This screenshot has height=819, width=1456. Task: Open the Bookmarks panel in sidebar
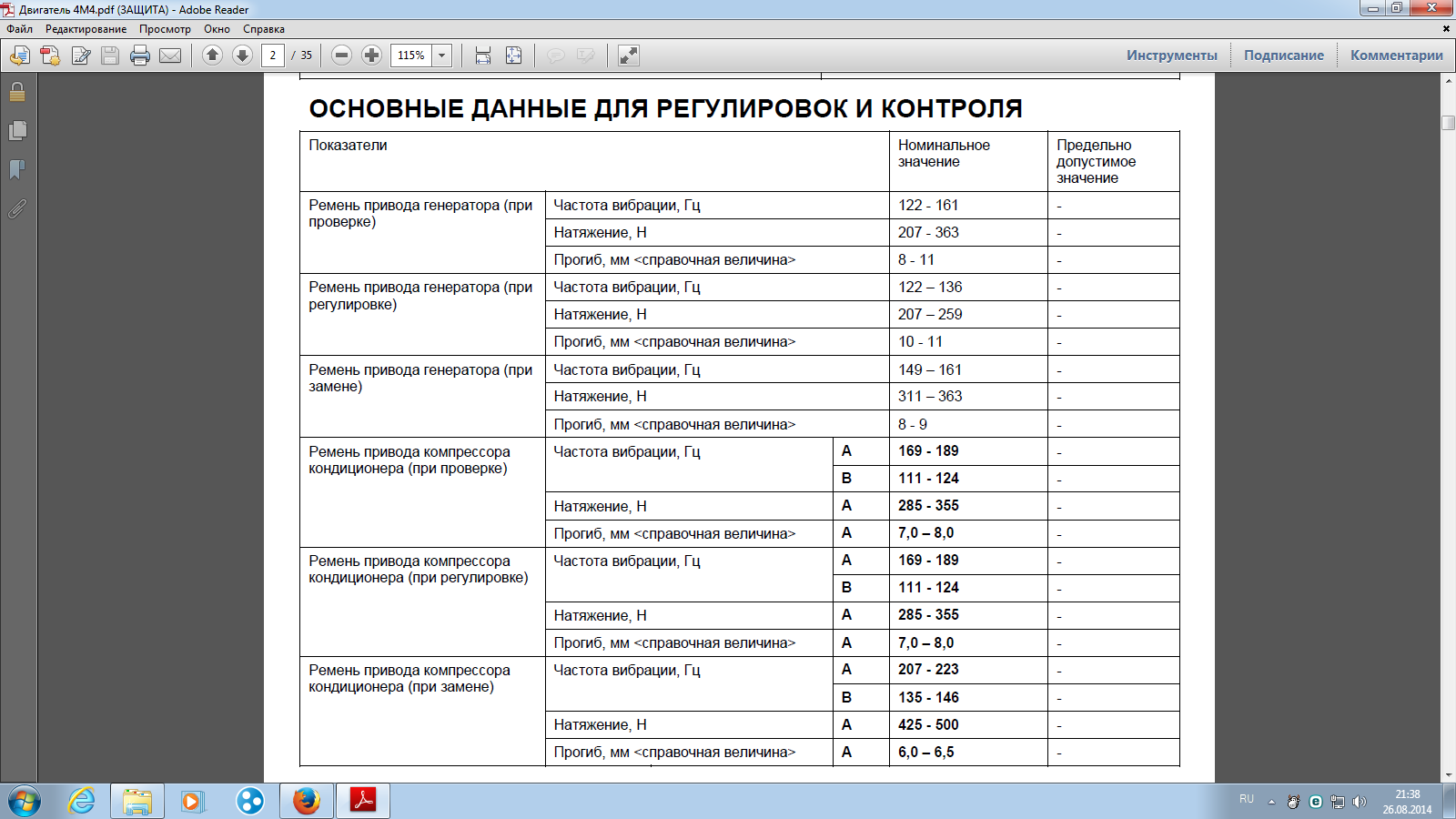17,170
